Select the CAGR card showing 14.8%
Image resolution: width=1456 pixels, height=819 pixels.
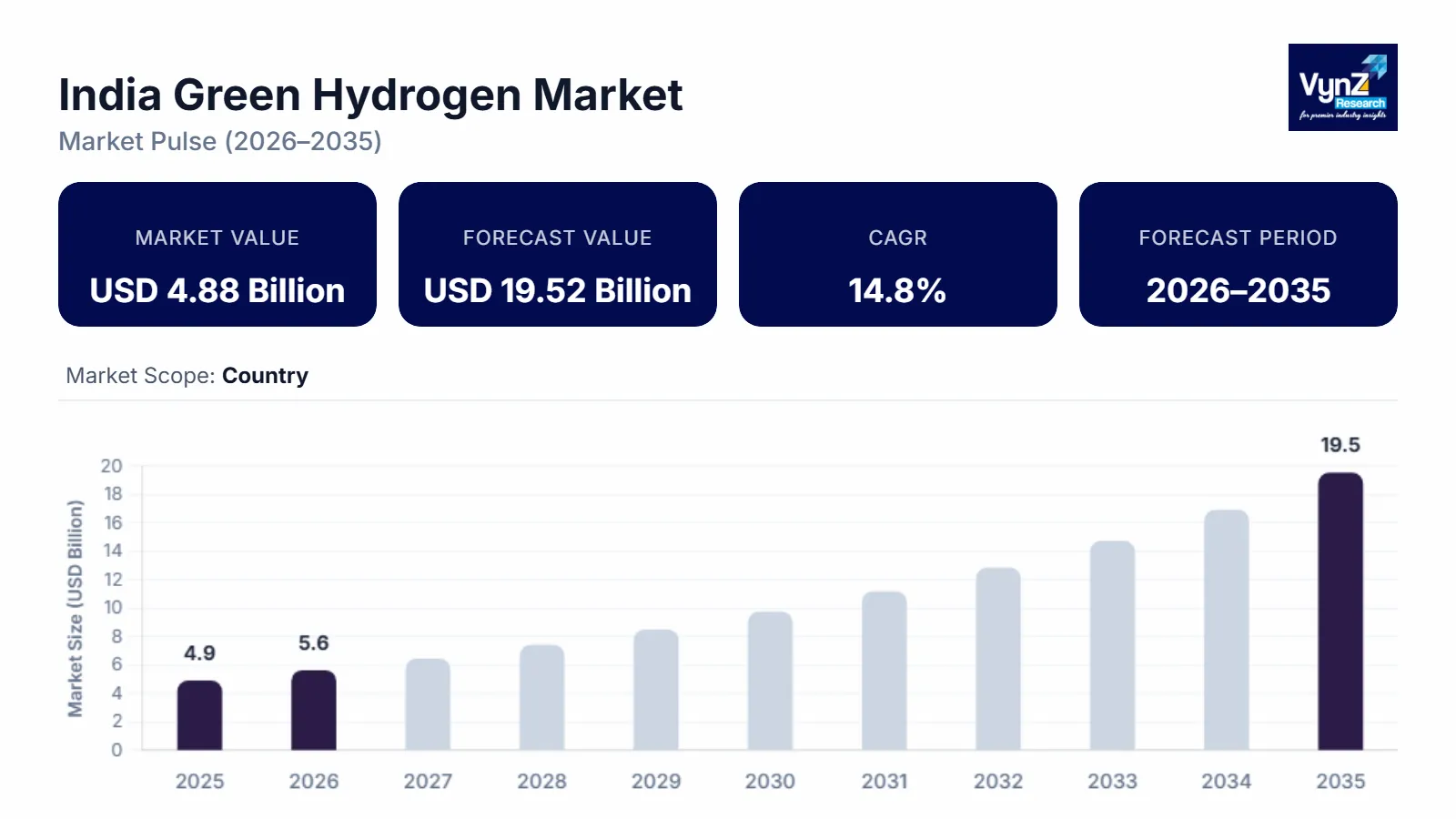[897, 255]
